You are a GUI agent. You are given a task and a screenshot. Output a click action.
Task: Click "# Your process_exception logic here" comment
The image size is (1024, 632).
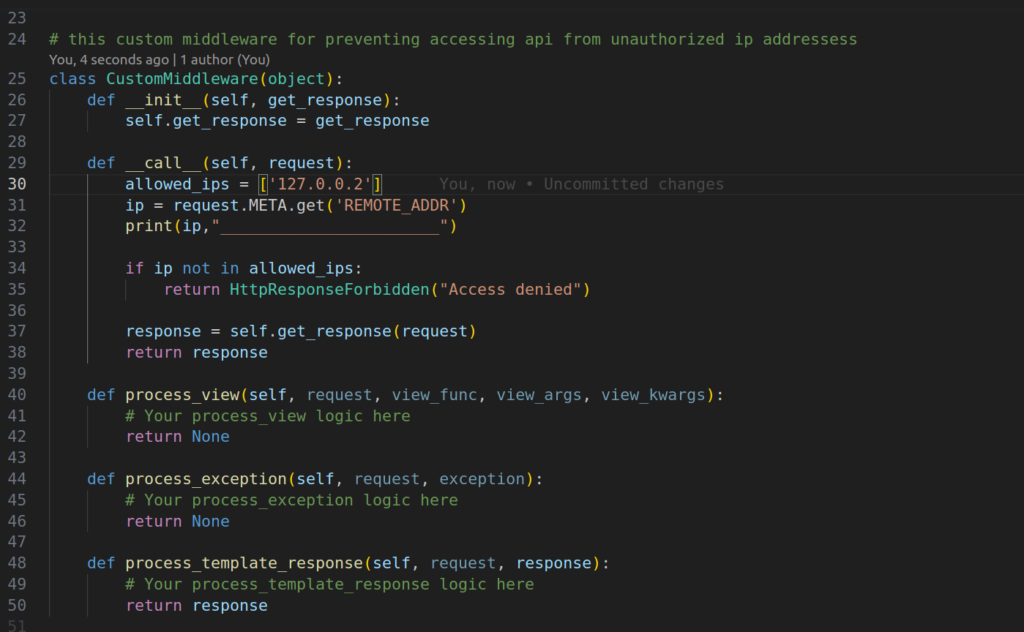click(291, 500)
